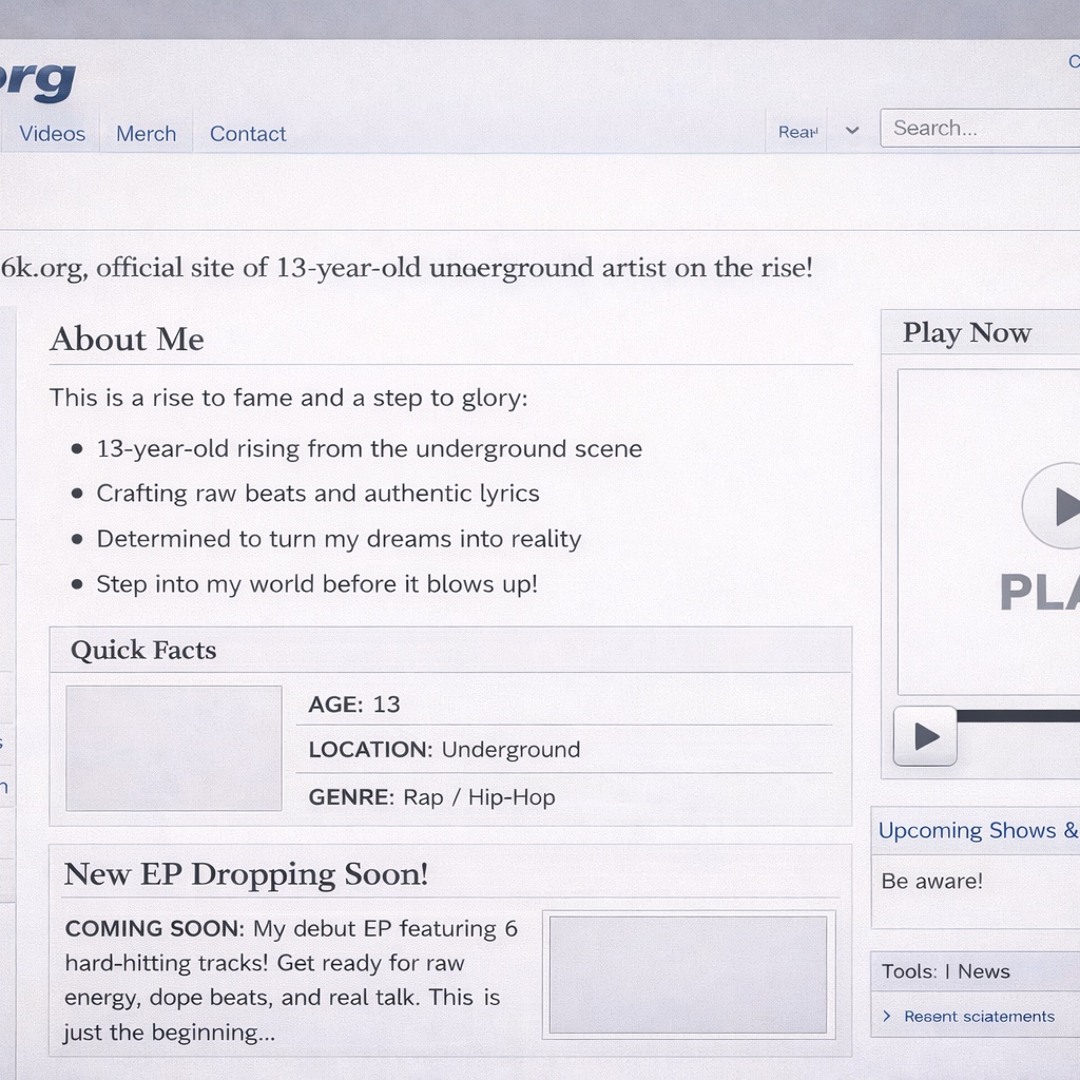Expand the chevron beside Resent sciatements
Viewport: 1080px width, 1080px height.
pyautogui.click(x=887, y=1017)
